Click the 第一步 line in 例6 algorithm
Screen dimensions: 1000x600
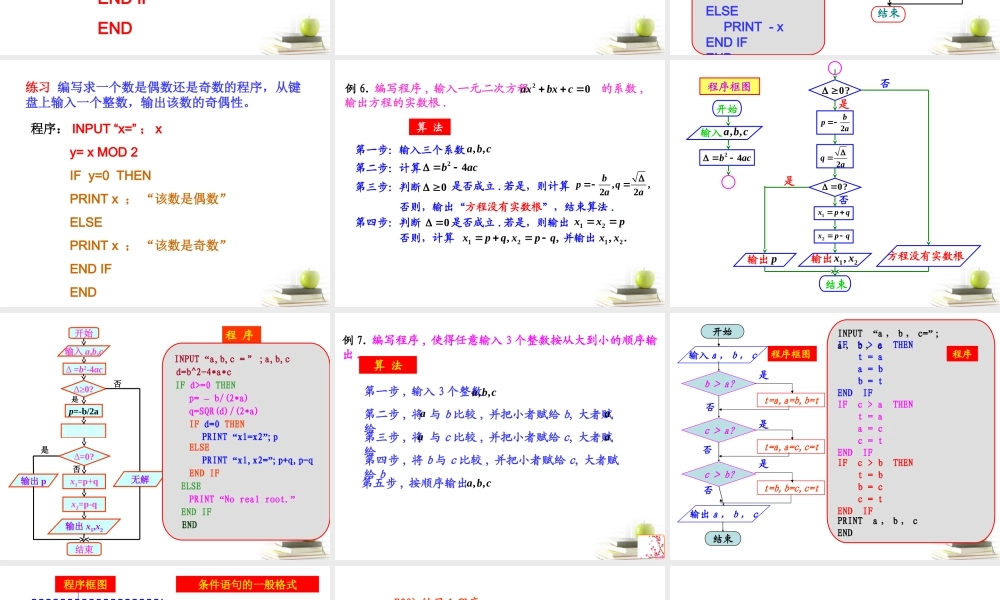tap(423, 150)
